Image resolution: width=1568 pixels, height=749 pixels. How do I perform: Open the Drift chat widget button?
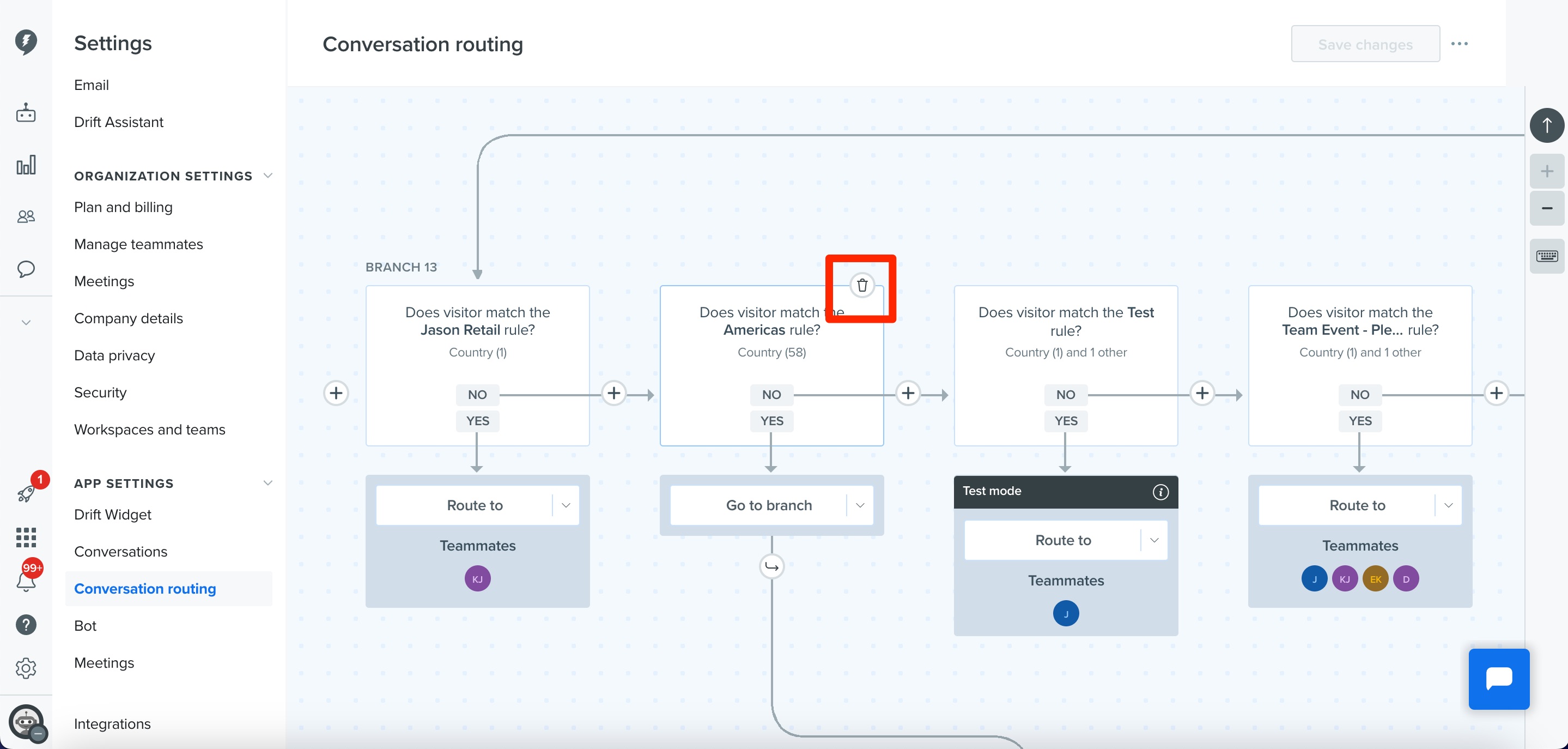[1499, 679]
